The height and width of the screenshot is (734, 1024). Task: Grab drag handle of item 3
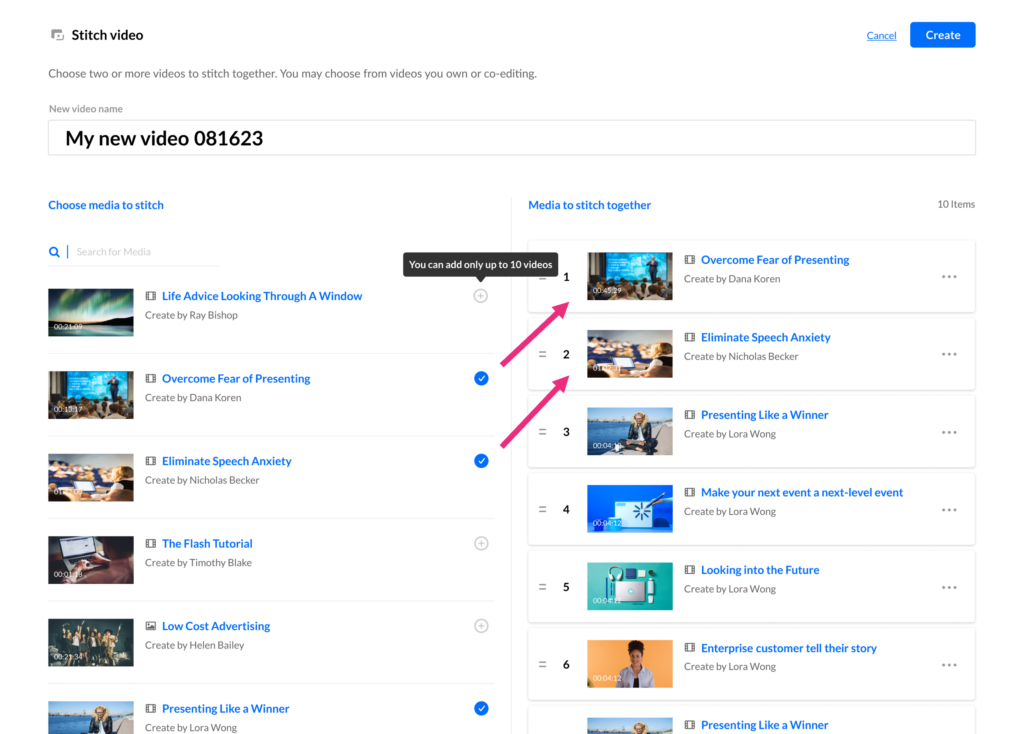click(x=543, y=432)
